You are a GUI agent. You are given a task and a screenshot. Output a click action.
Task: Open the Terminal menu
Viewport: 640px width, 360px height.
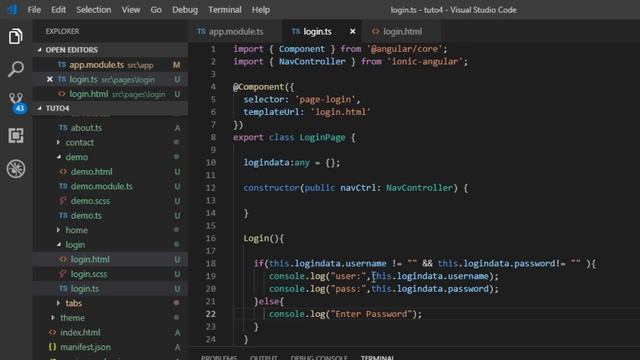pyautogui.click(x=225, y=10)
